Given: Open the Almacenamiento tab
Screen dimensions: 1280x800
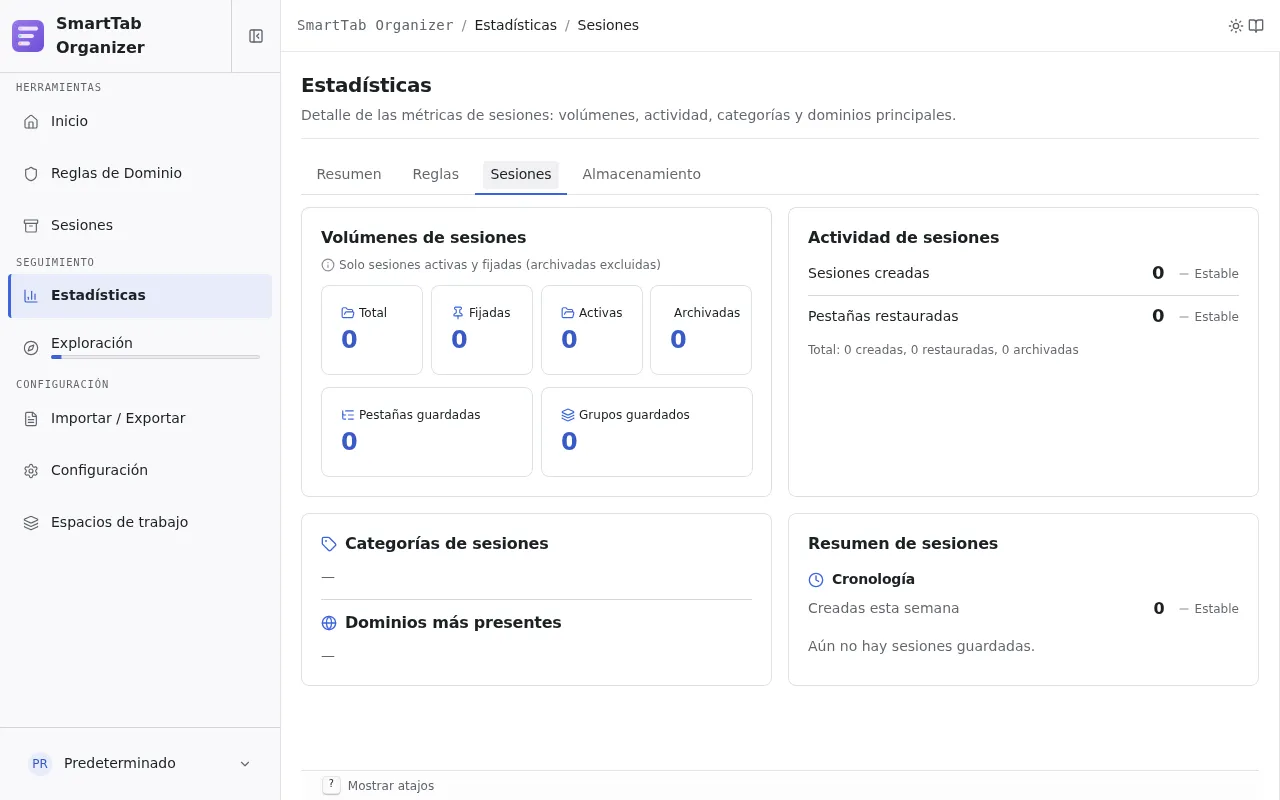Looking at the screenshot, I should point(642,174).
